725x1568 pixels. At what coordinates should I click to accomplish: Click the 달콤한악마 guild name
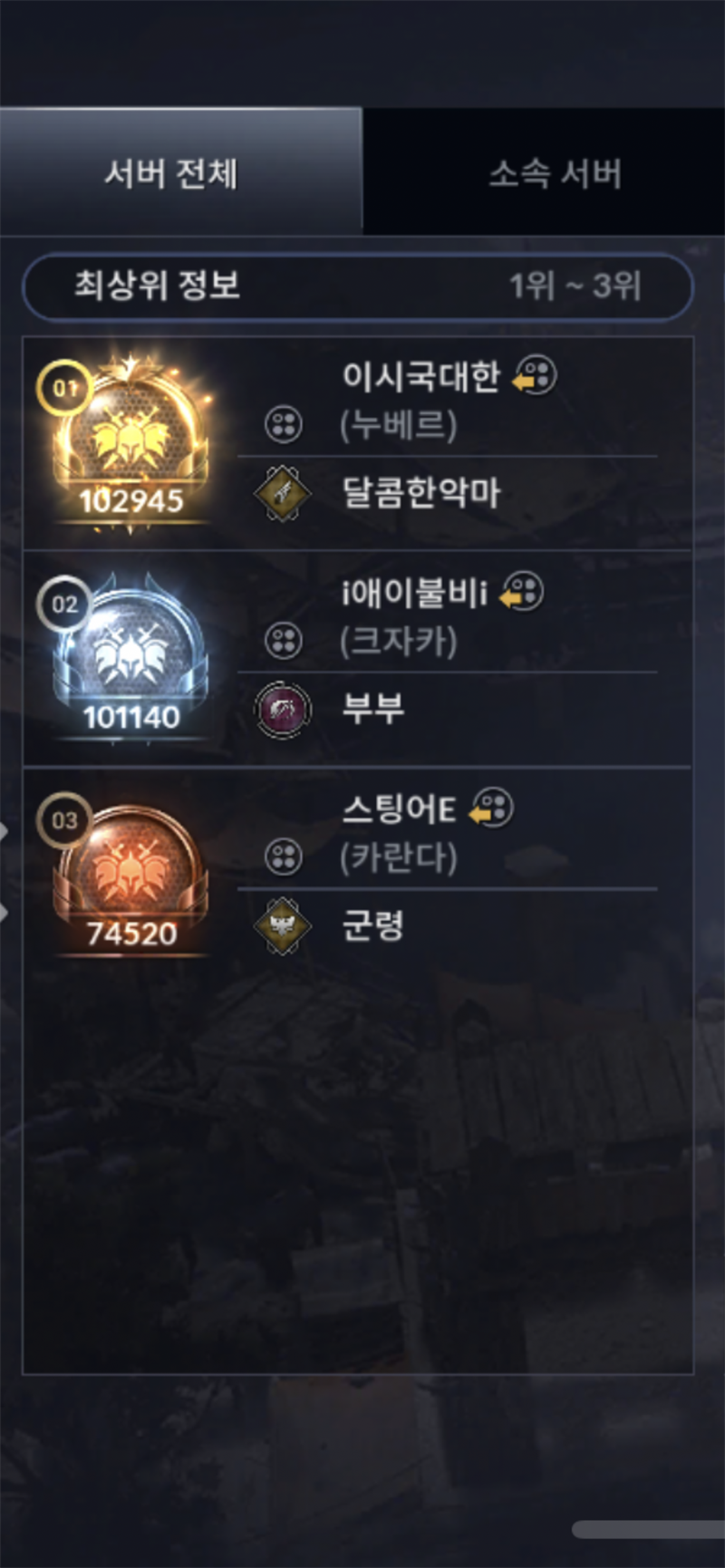click(x=420, y=493)
